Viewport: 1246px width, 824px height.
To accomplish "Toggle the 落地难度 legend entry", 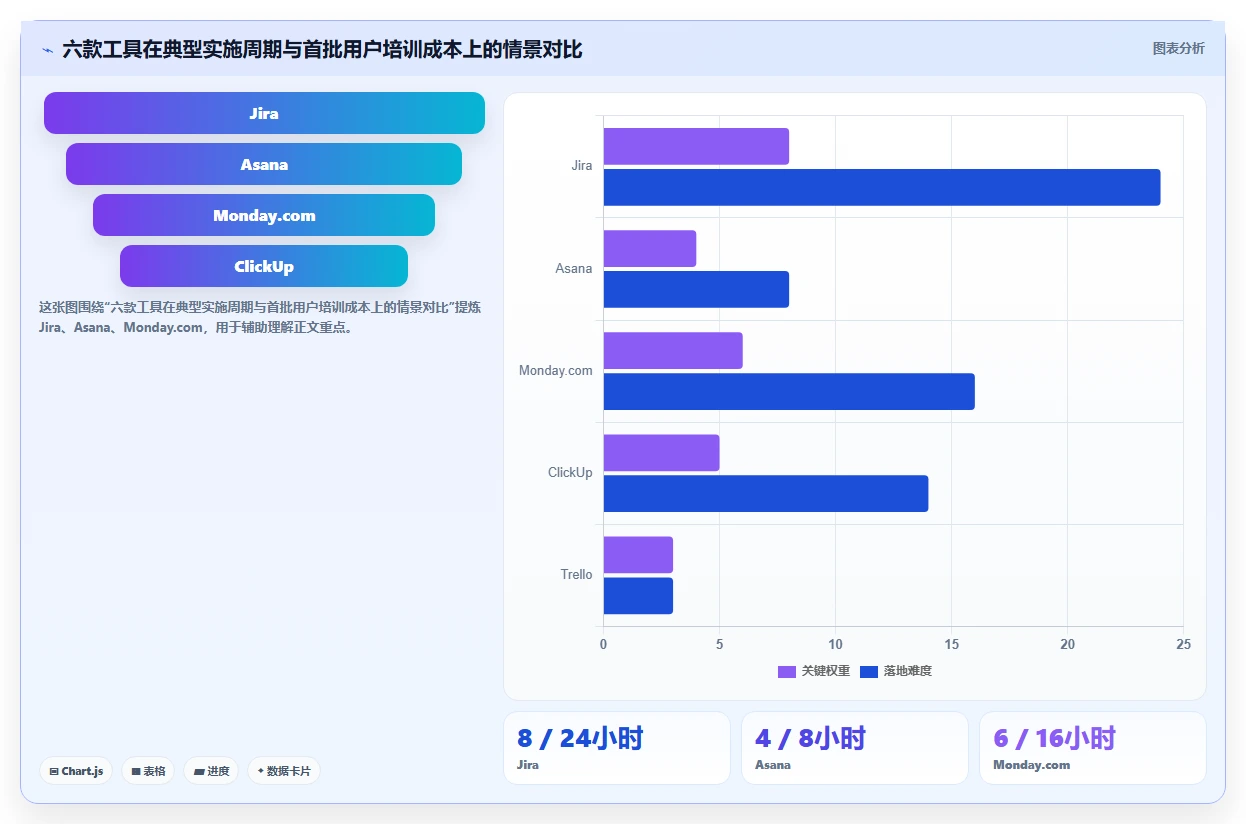I will tap(896, 671).
